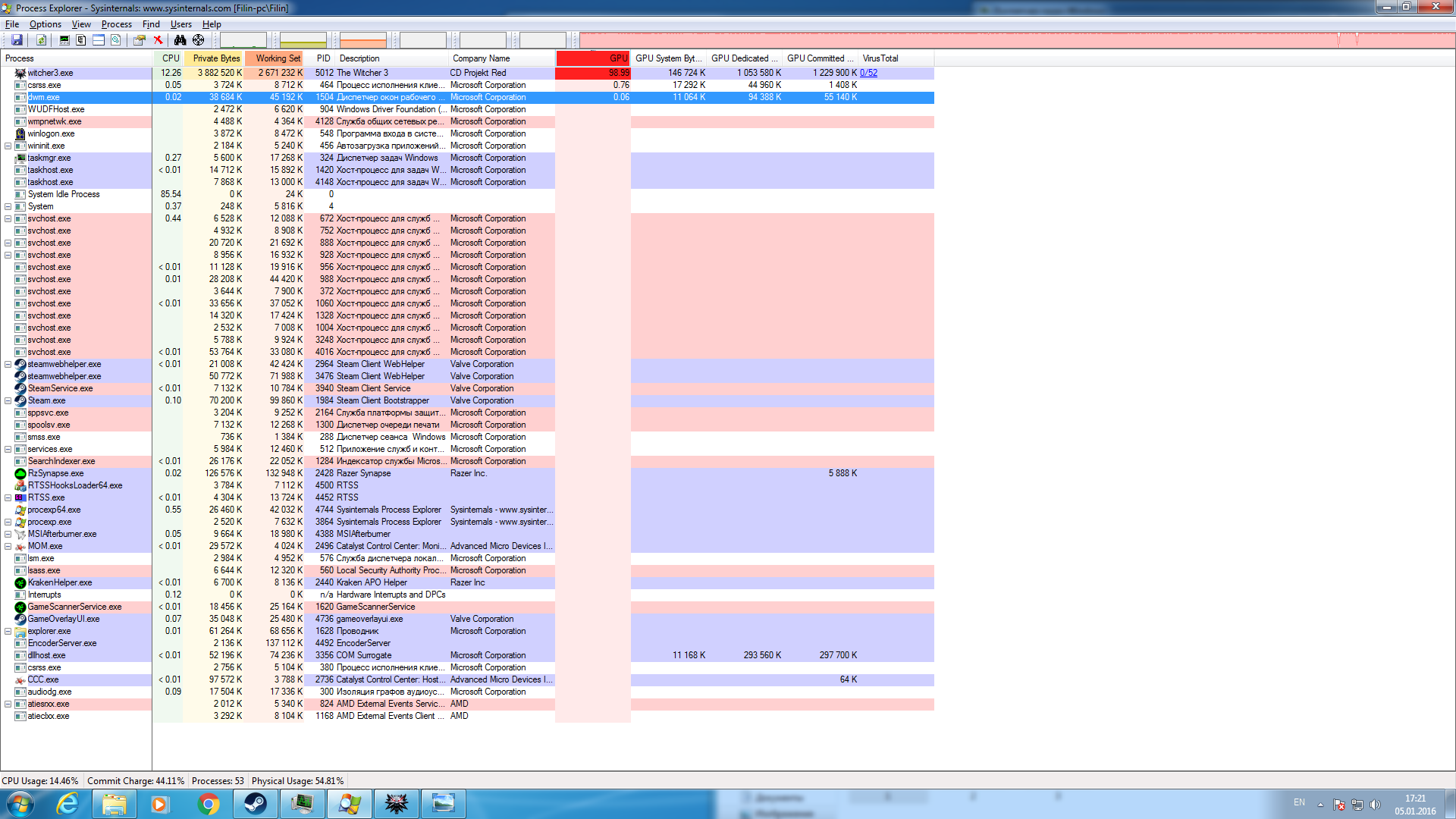Click the Properties toolbar icon
Image resolution: width=1456 pixels, height=819 pixels.
140,40
